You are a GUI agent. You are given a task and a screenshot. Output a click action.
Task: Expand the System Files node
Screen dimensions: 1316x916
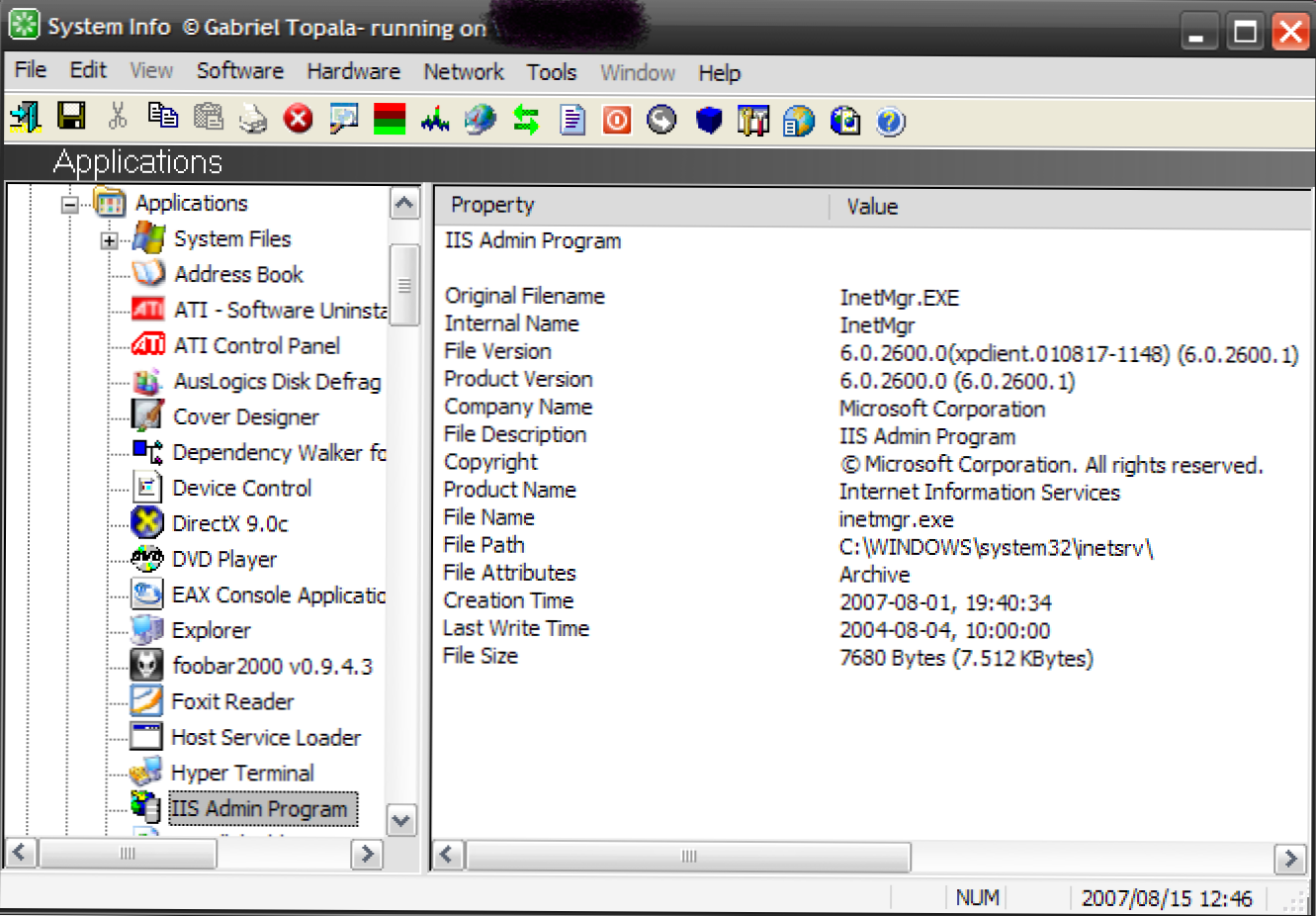coord(110,240)
